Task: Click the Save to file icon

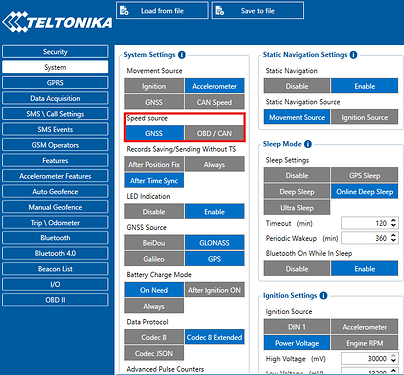Action: (x=220, y=11)
